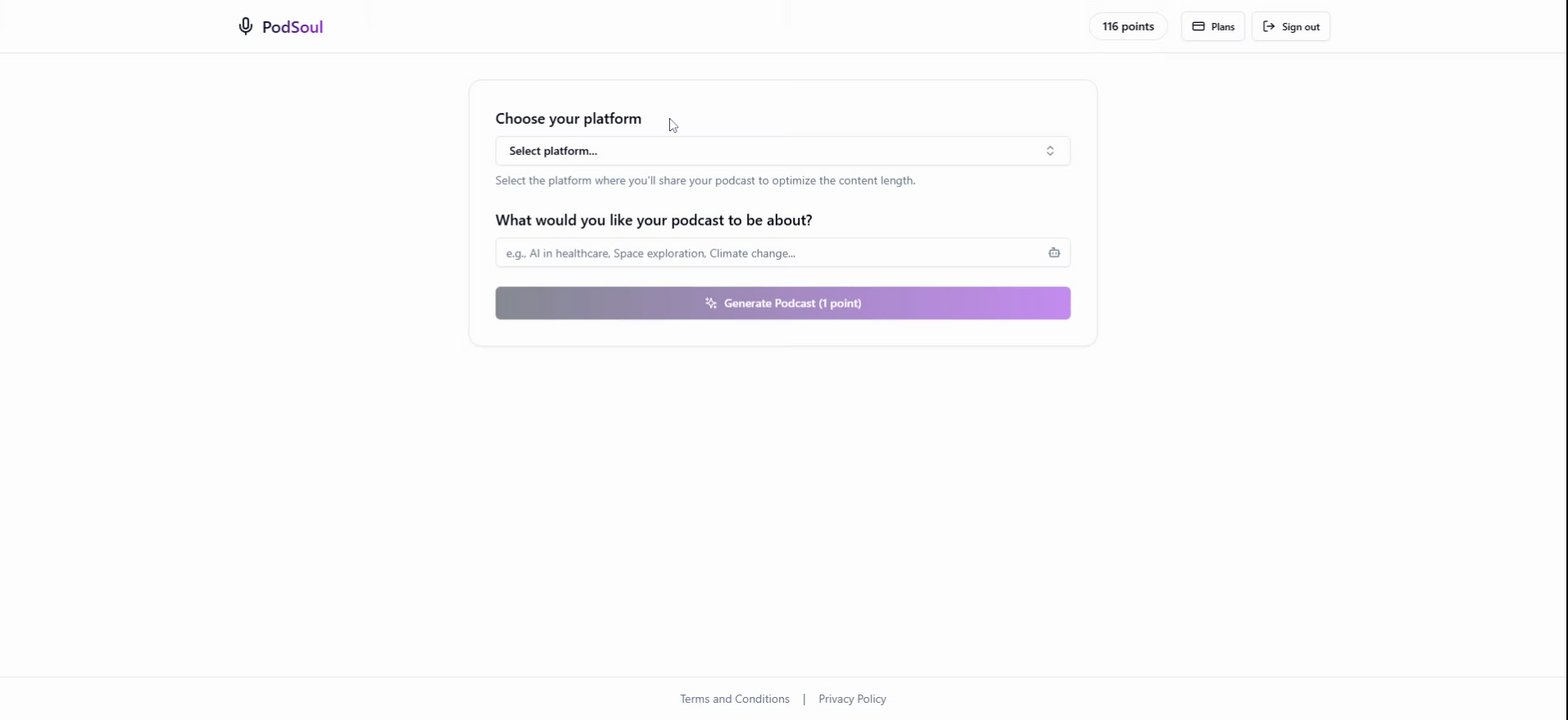Viewport: 1568px width, 720px height.
Task: Click the Choose your platform heading
Action: [568, 119]
